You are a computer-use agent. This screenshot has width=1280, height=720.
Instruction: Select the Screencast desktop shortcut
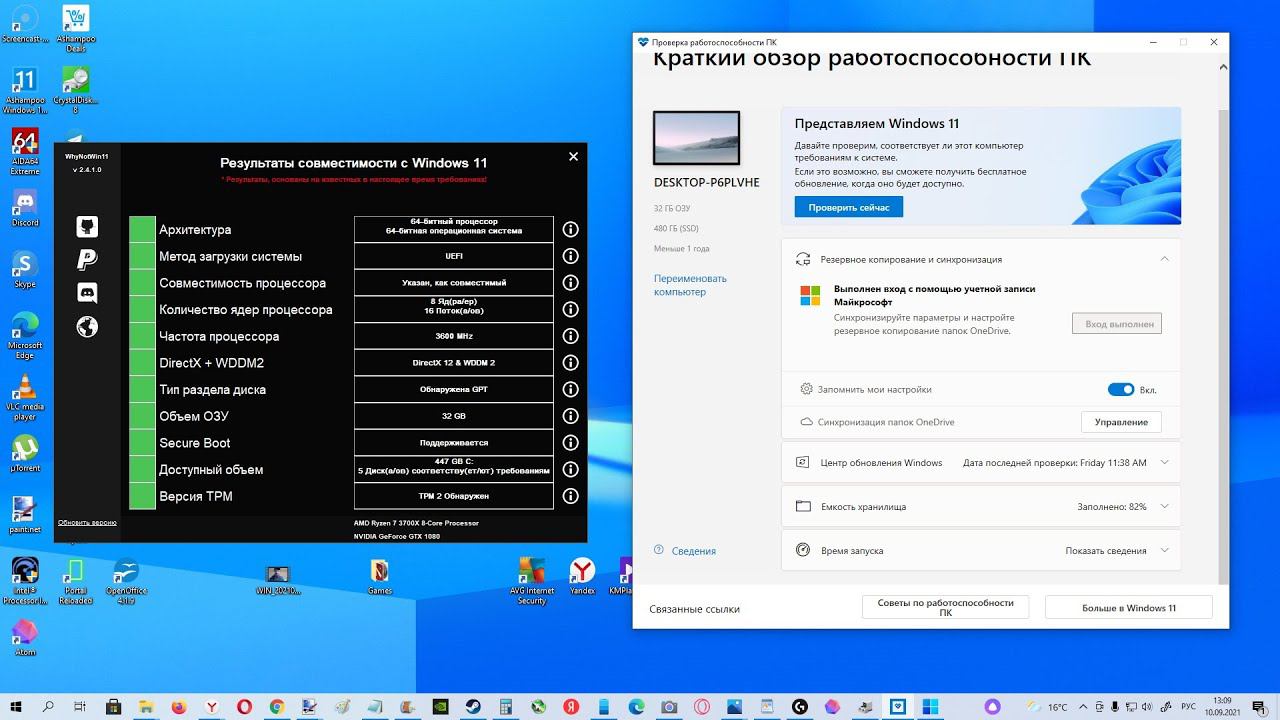24,26
